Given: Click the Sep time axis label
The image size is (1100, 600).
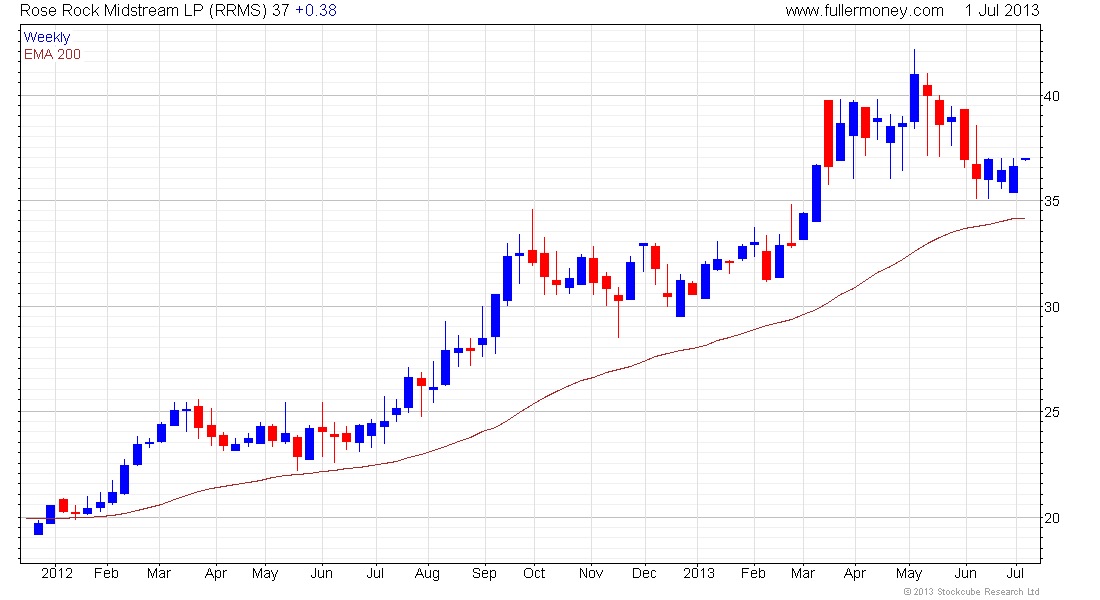Looking at the screenshot, I should (x=484, y=574).
